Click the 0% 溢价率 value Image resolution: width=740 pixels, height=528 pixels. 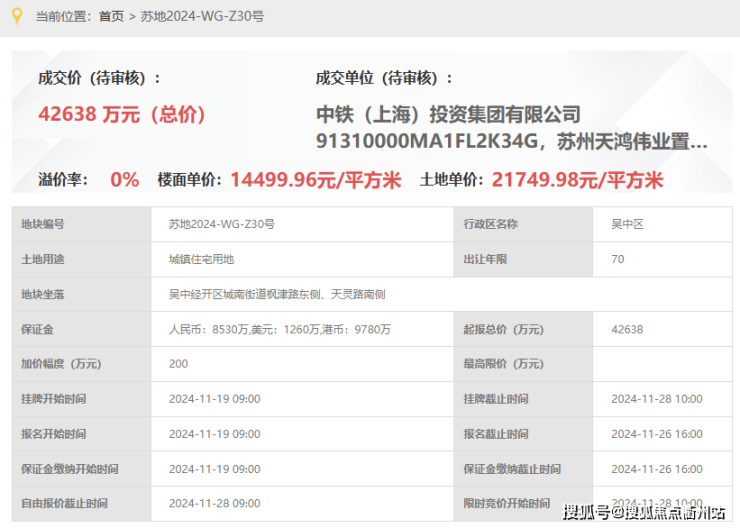125,180
